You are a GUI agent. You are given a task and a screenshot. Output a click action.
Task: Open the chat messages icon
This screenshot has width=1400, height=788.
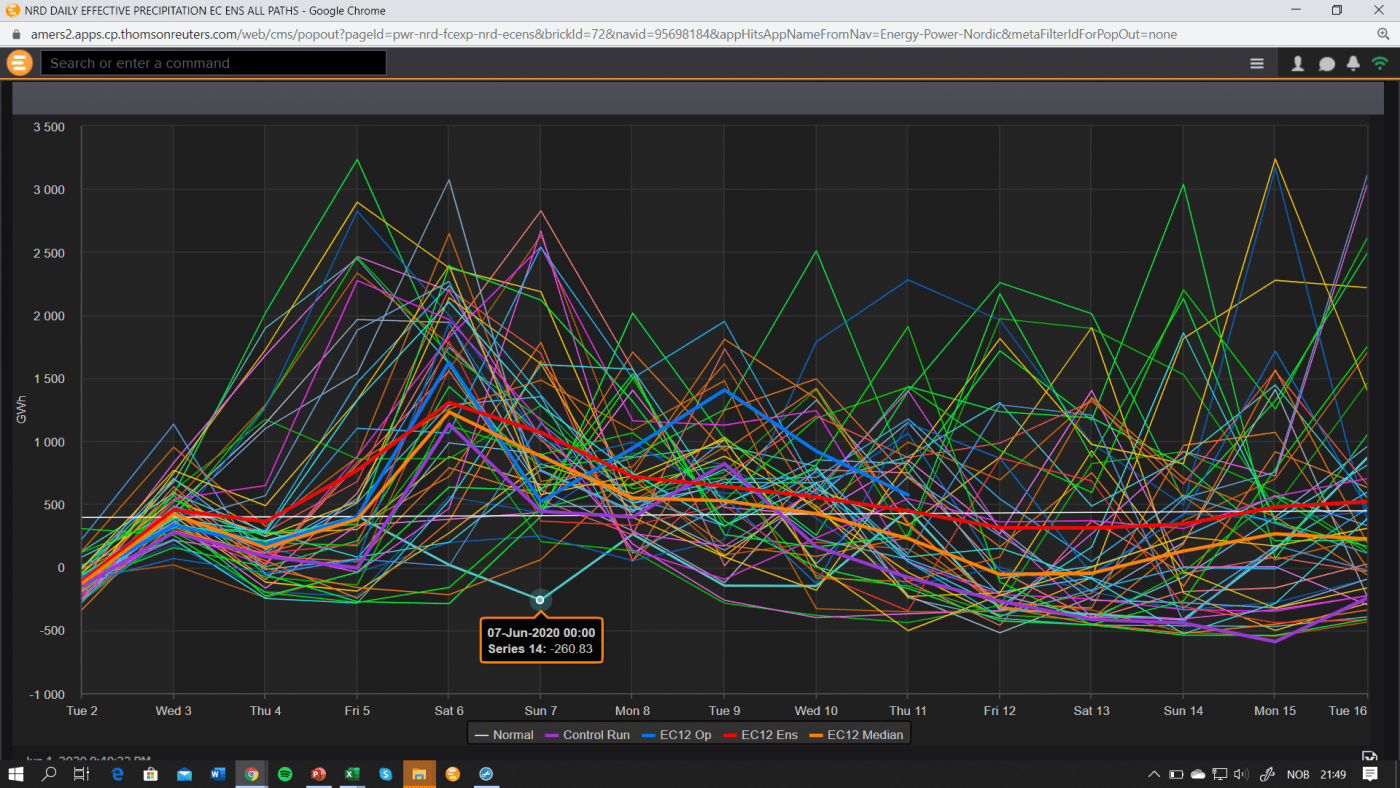pyautogui.click(x=1326, y=63)
